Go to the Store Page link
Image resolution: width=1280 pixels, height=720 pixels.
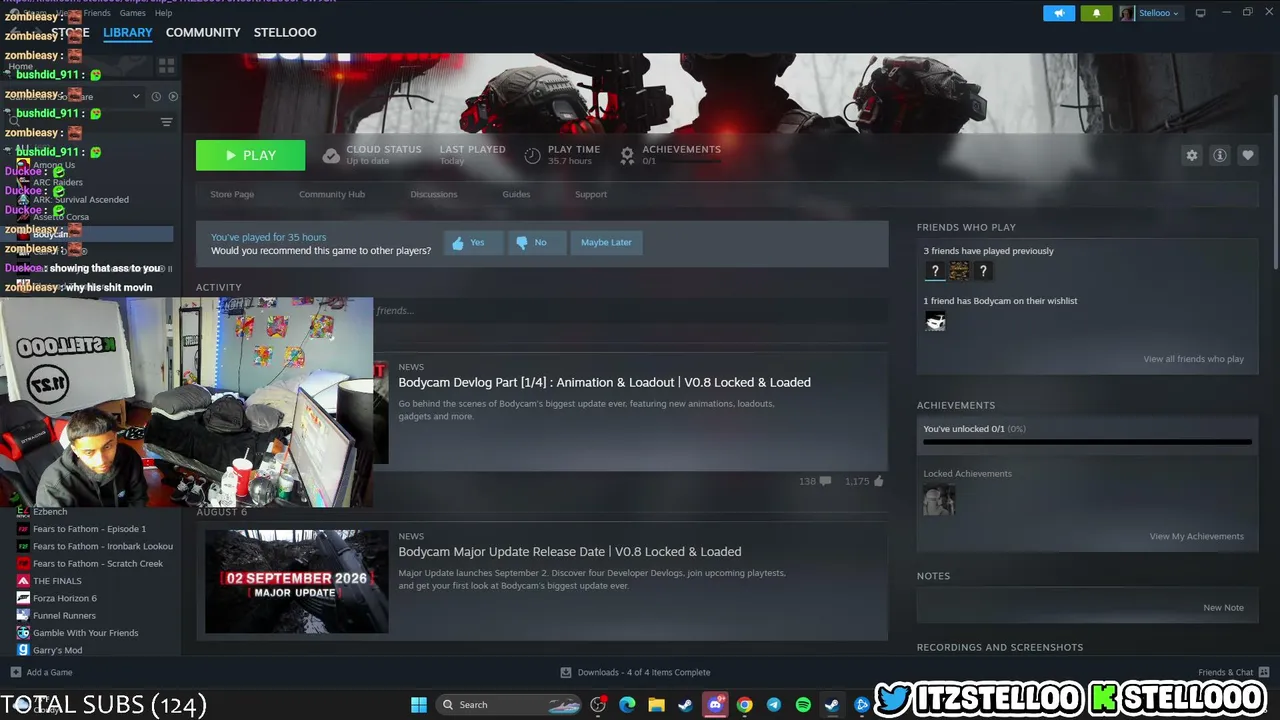click(x=232, y=194)
